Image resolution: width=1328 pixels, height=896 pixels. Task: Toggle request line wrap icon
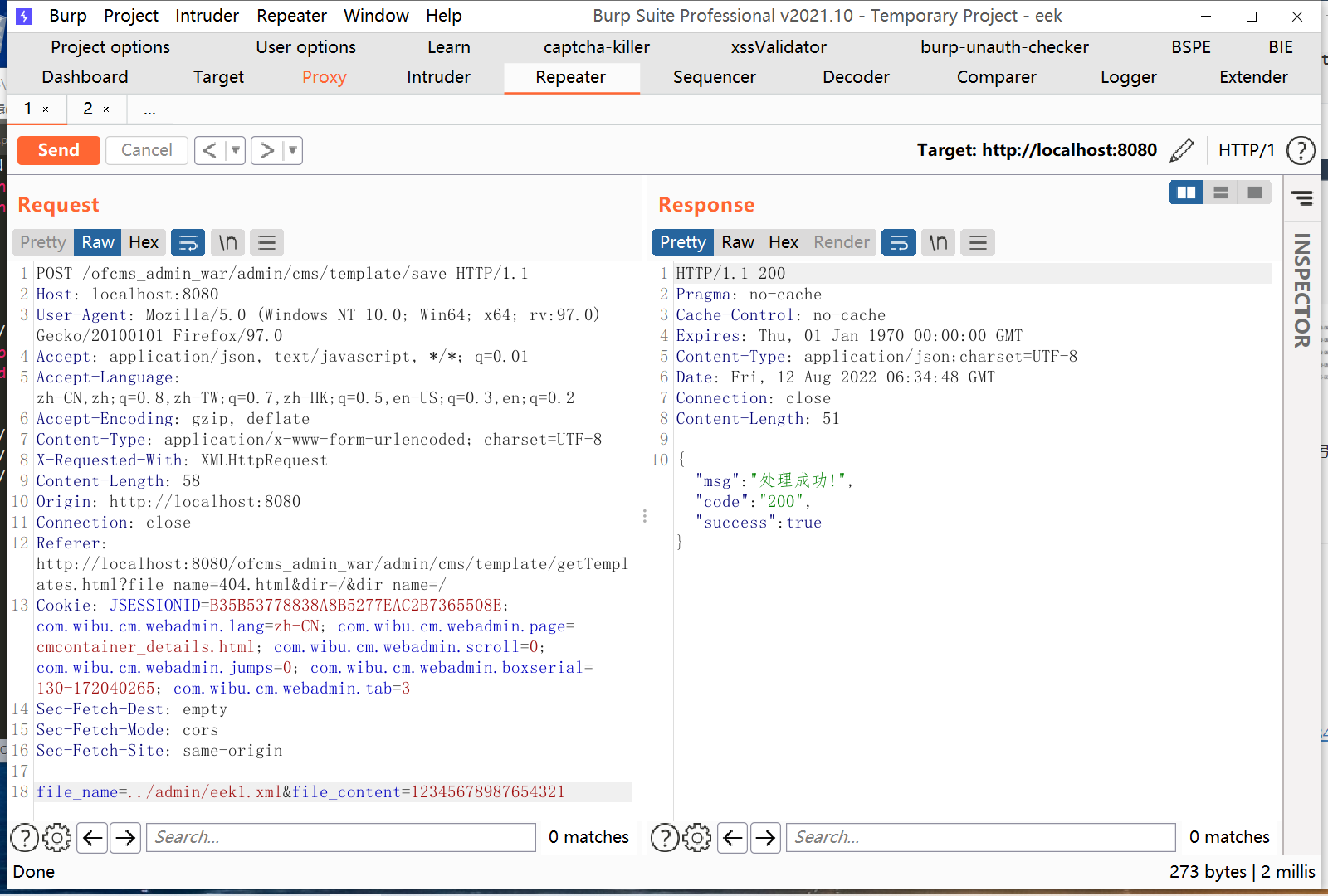(188, 242)
